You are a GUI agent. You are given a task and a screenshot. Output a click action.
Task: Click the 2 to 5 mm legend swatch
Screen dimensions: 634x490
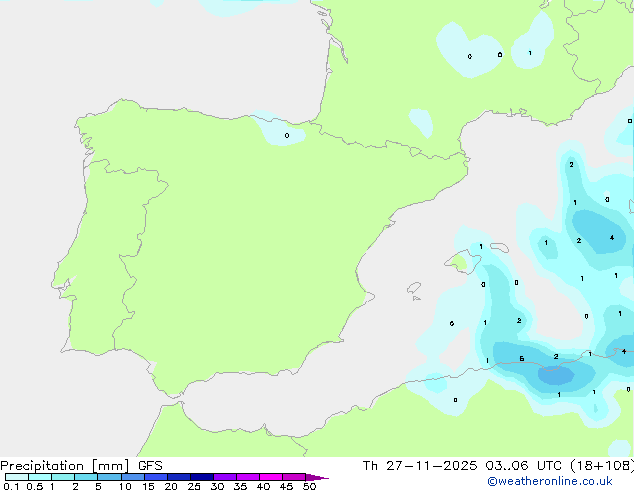86,477
